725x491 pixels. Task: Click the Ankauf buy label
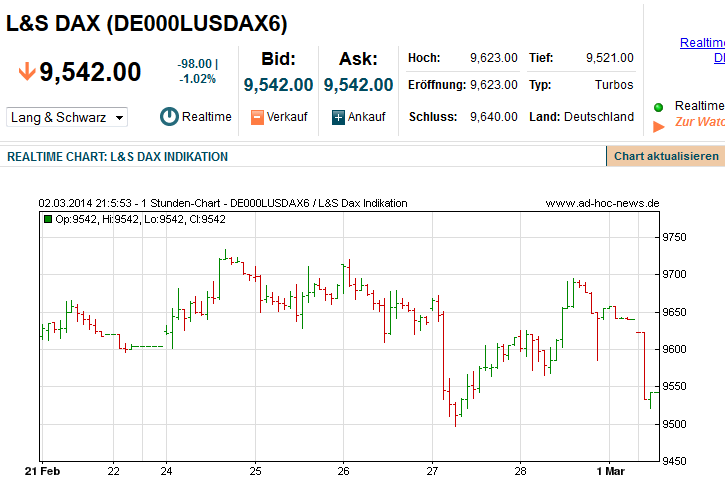(366, 117)
